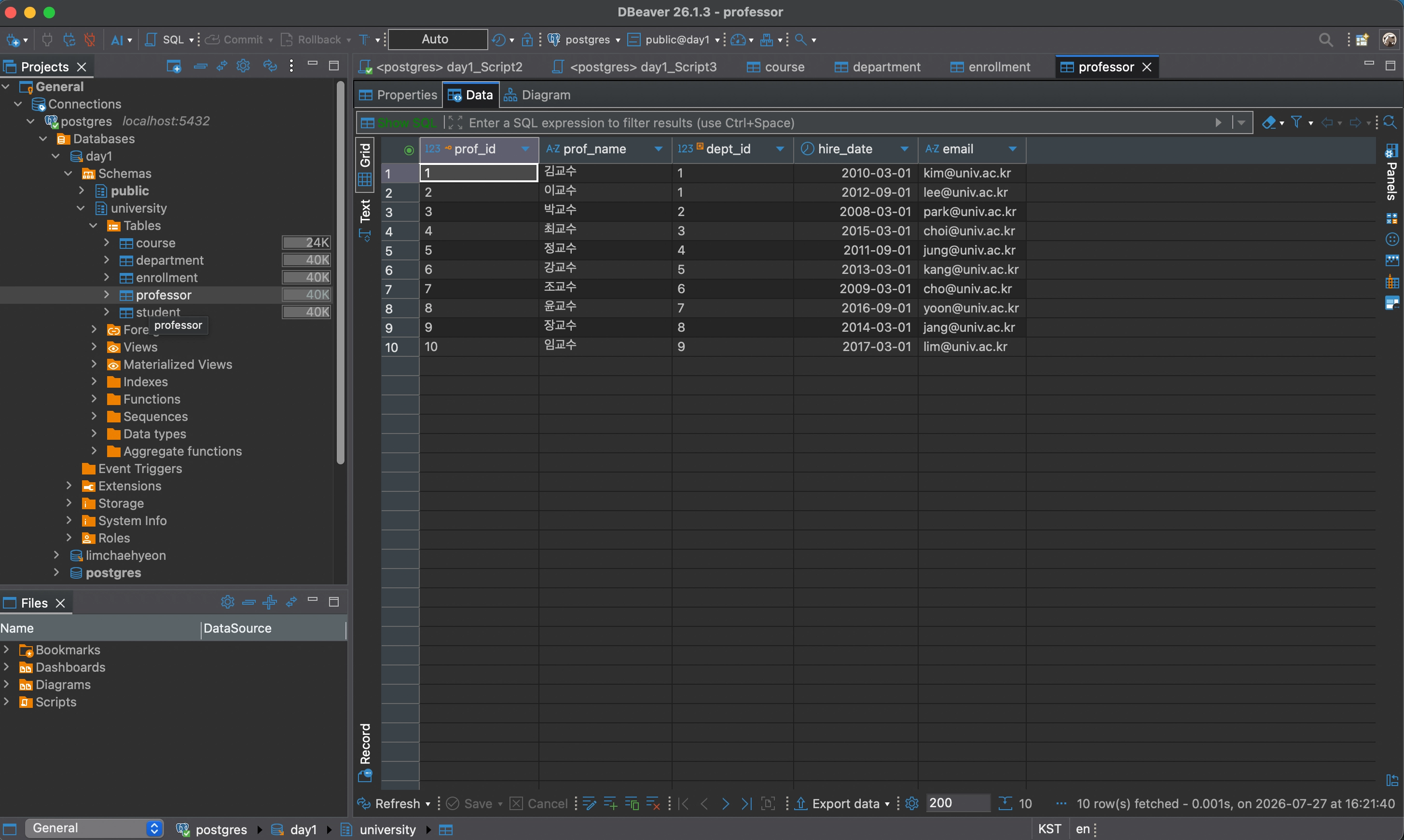Image resolution: width=1404 pixels, height=840 pixels.
Task: Click the row count calculation icon
Action: [1005, 804]
